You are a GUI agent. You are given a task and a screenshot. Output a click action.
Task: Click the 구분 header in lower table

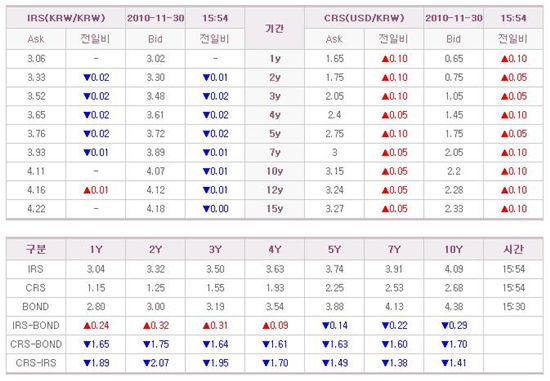click(x=36, y=249)
